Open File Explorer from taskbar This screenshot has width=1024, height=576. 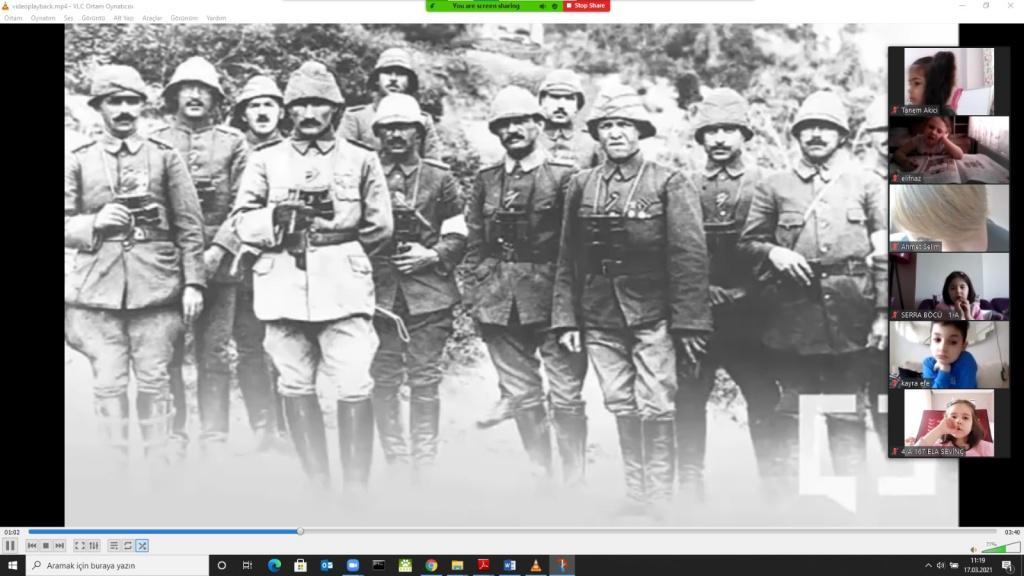[x=457, y=565]
